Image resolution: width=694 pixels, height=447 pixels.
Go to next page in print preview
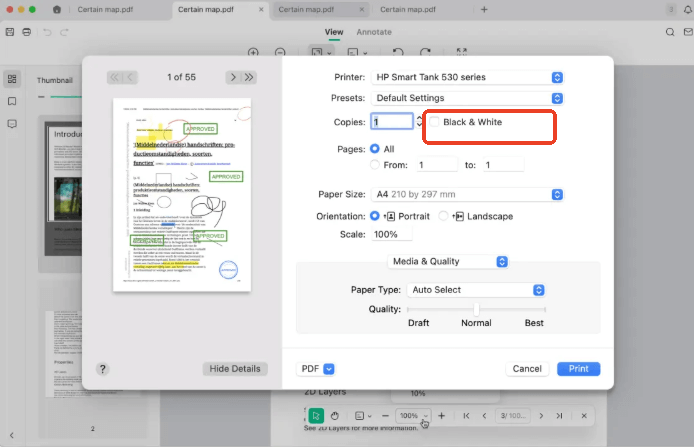click(233, 77)
